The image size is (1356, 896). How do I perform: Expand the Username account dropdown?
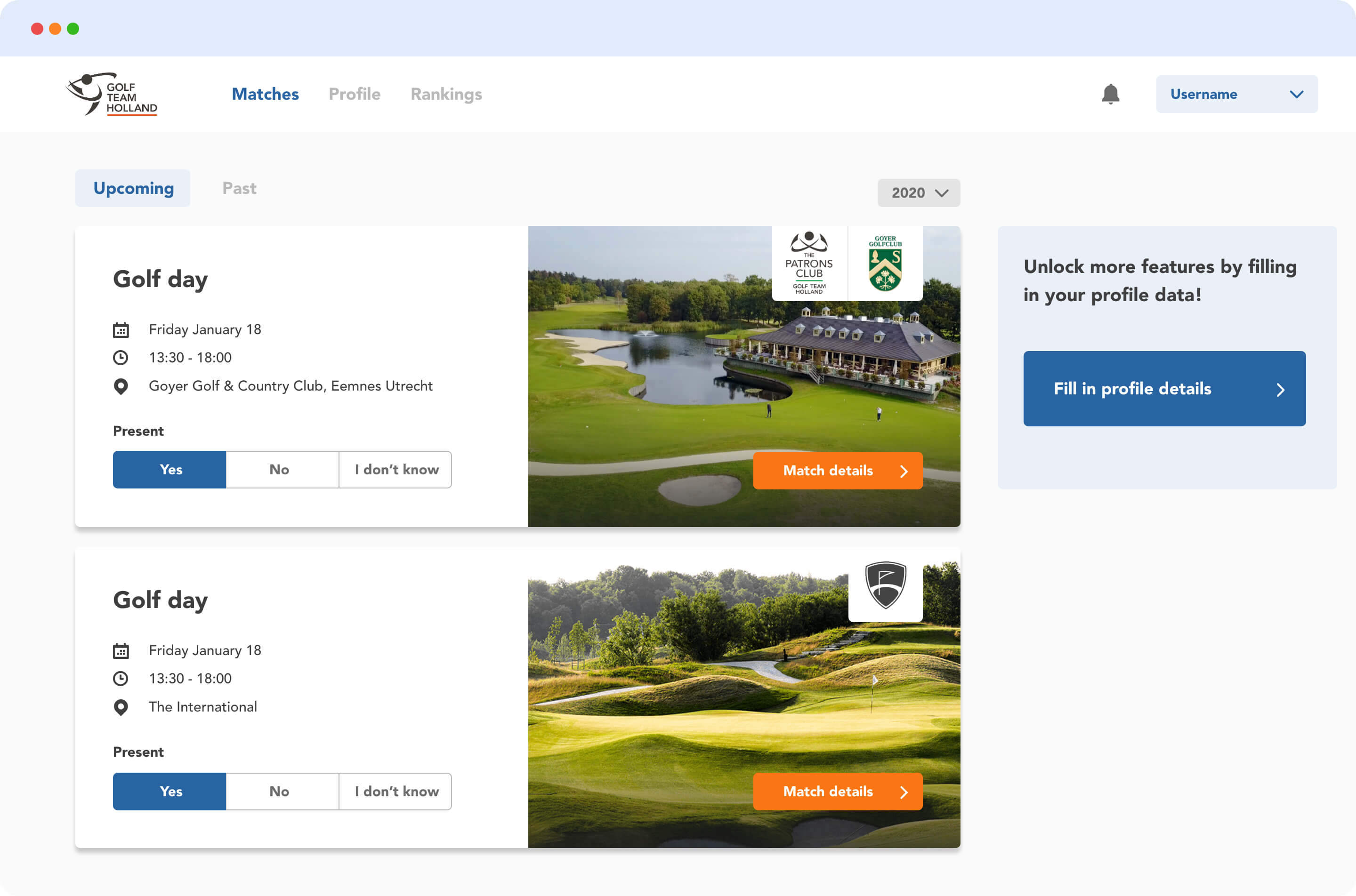[1236, 94]
